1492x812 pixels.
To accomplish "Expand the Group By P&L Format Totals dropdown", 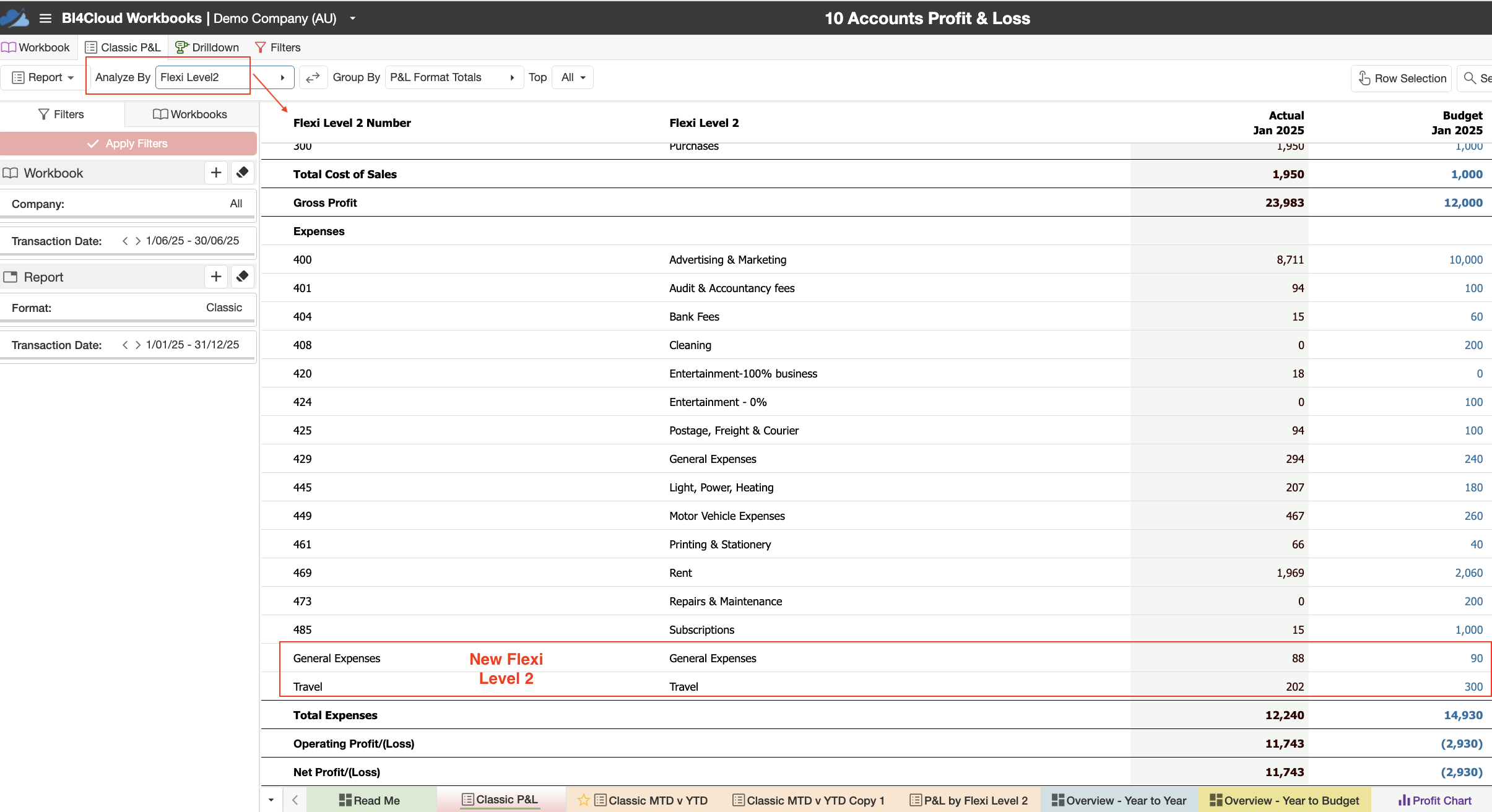I will [x=454, y=77].
